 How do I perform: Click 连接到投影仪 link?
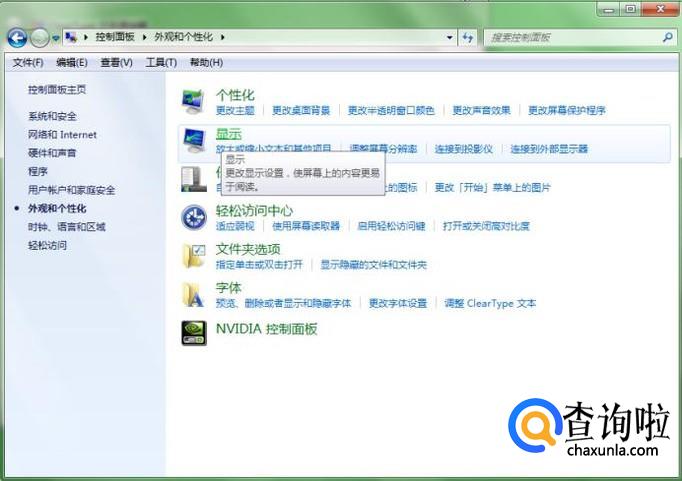coord(464,149)
